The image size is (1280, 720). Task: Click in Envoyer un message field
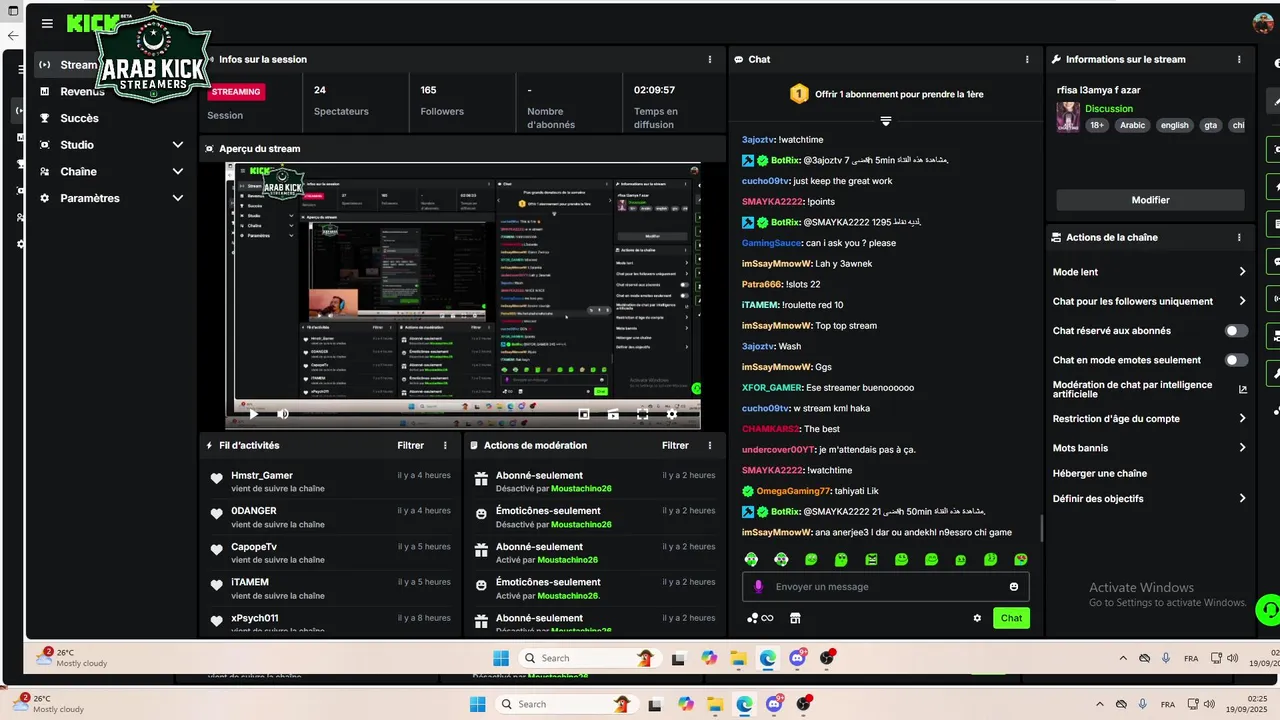[x=885, y=587]
